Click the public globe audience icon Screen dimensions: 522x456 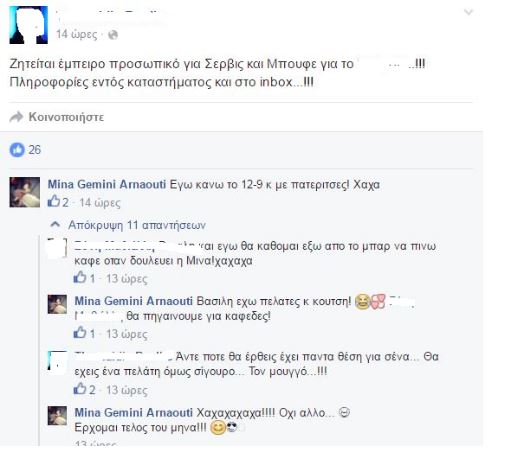[113, 35]
